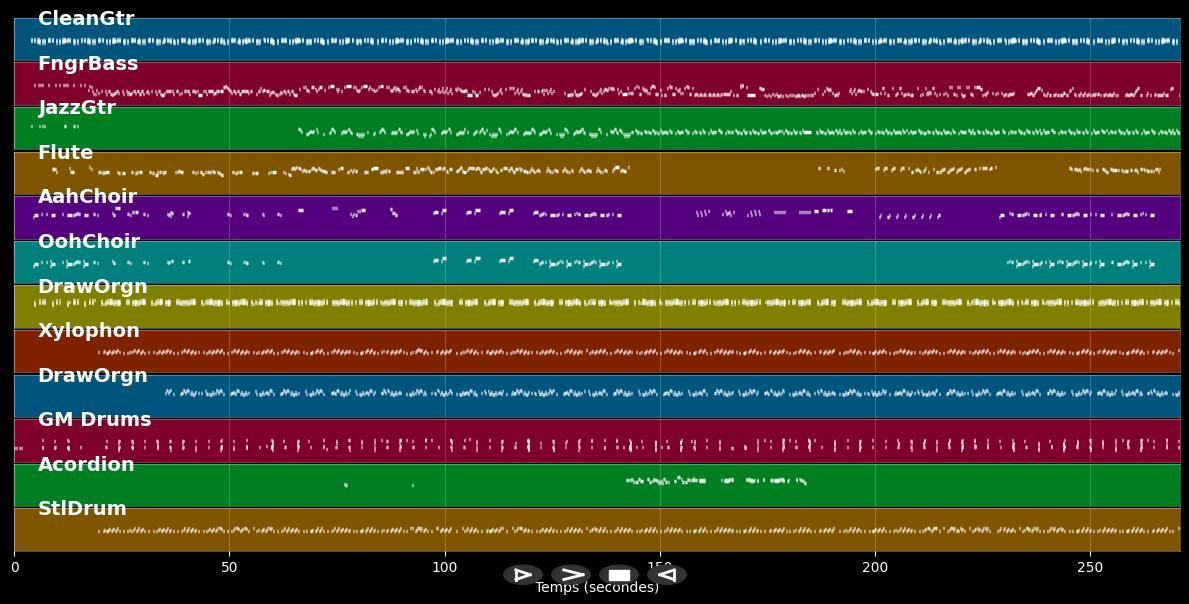Select the StlDrum track label
Screen dimensions: 1189x604
point(82,509)
